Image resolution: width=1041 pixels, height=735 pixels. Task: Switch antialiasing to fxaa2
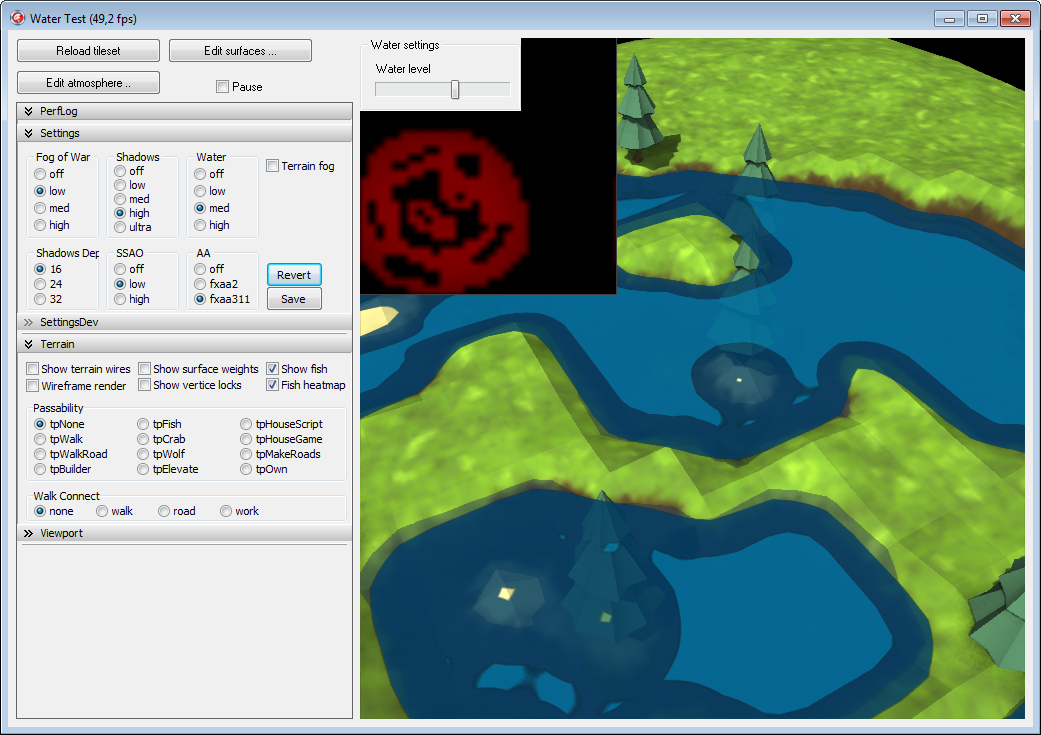pyautogui.click(x=199, y=283)
